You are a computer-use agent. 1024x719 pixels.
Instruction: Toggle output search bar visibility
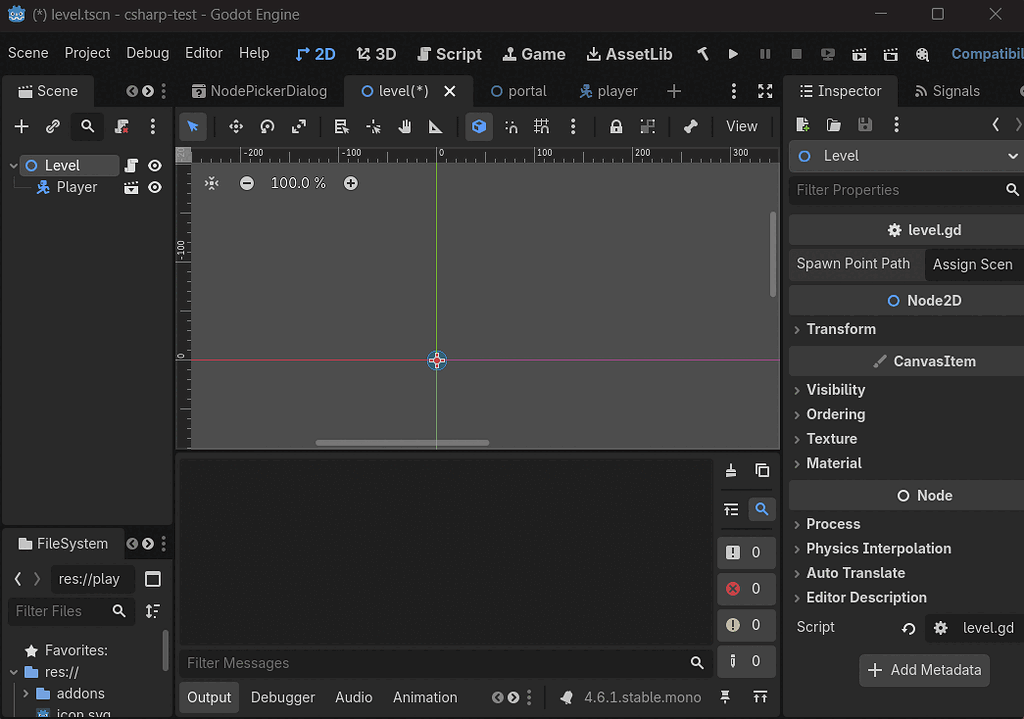[x=761, y=509]
